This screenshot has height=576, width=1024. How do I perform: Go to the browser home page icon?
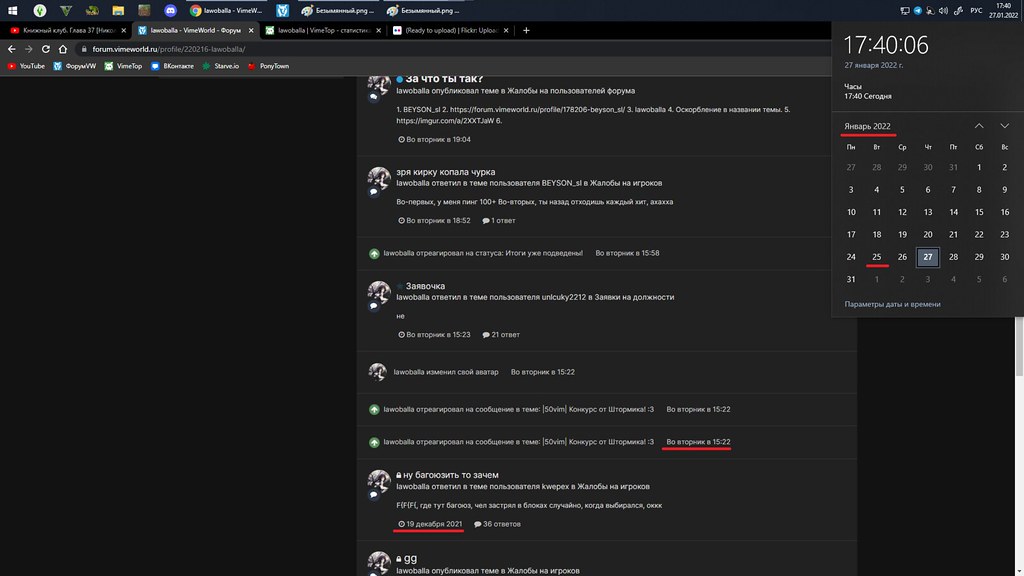(x=64, y=48)
